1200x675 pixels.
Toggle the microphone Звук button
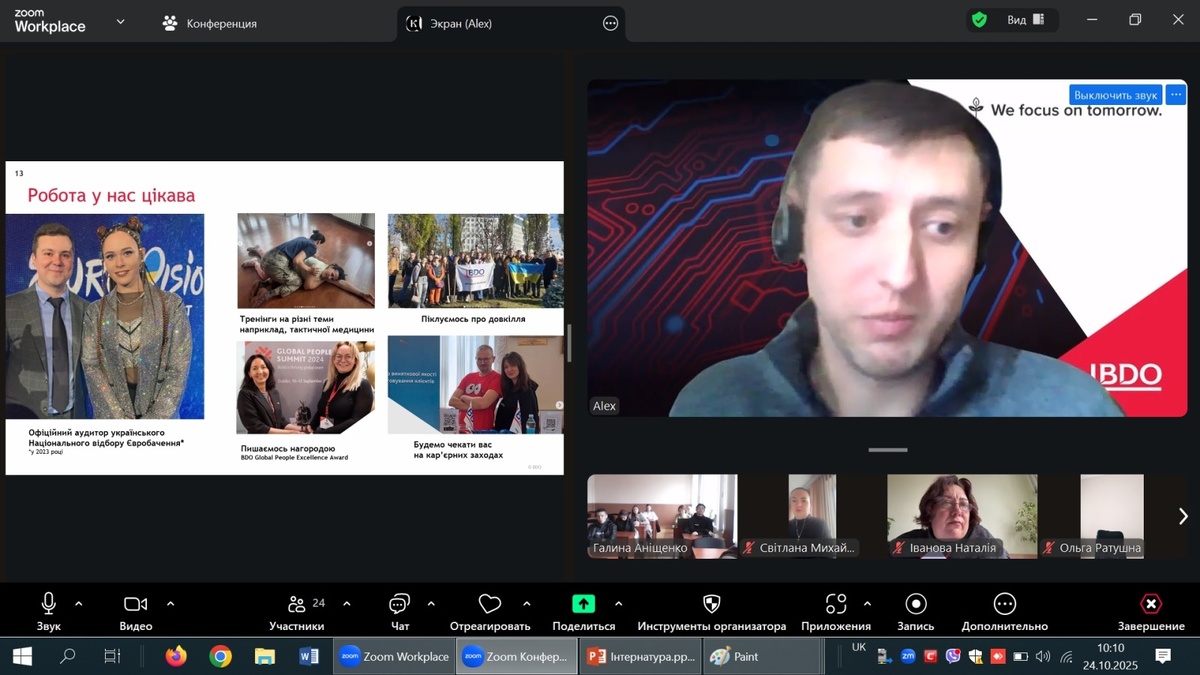[x=48, y=604]
